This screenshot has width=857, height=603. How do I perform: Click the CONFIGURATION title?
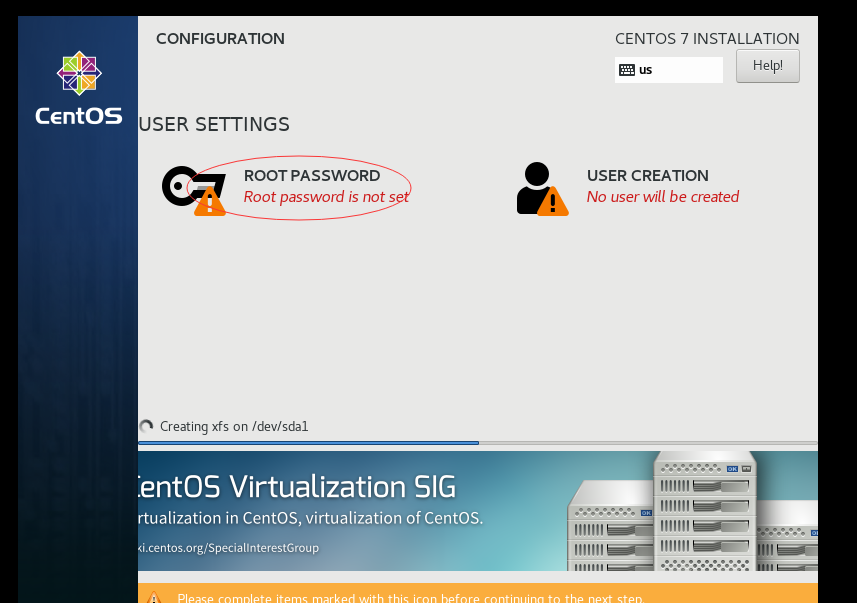pos(220,39)
